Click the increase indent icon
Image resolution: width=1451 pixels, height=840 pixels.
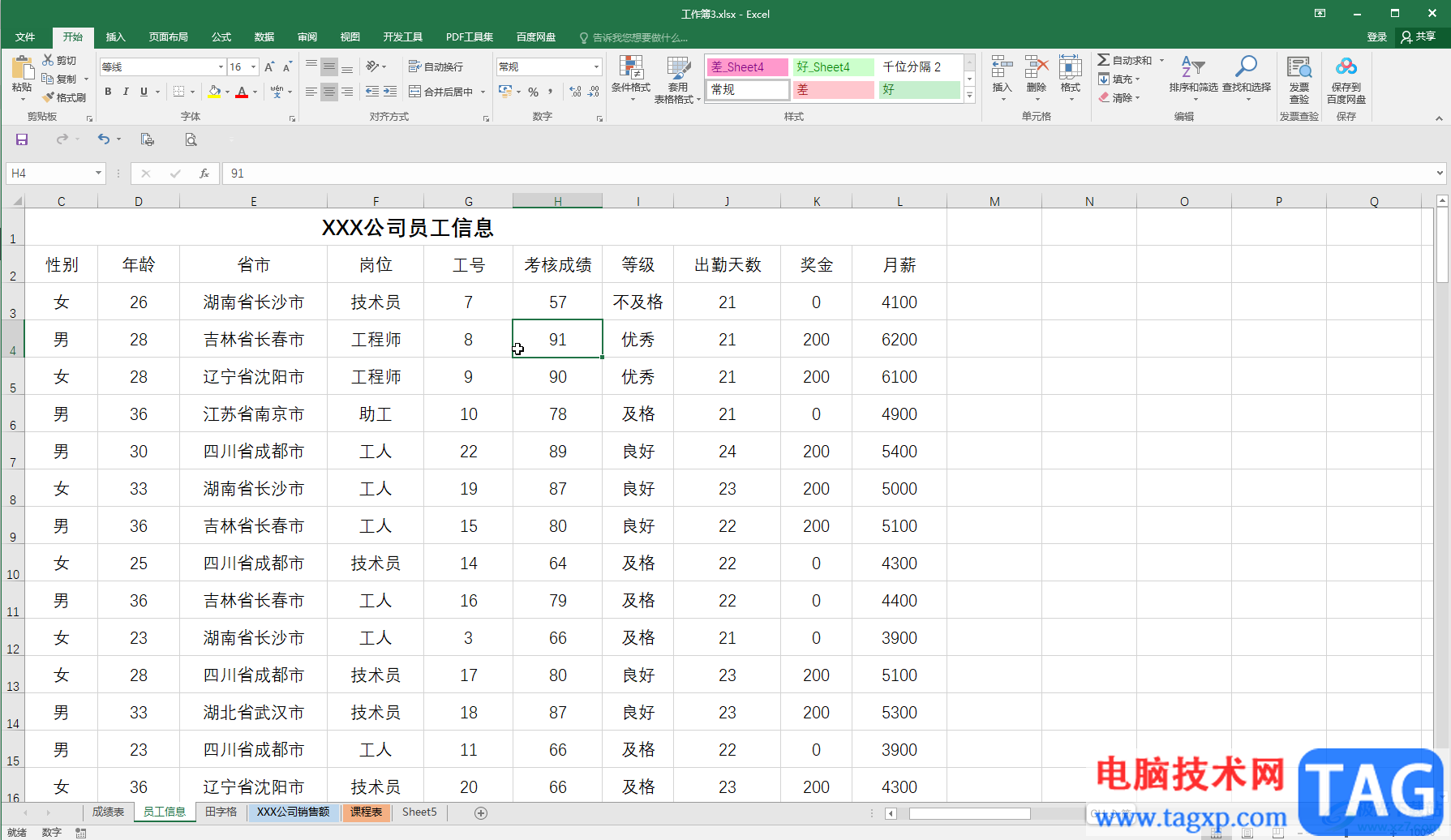tap(390, 92)
